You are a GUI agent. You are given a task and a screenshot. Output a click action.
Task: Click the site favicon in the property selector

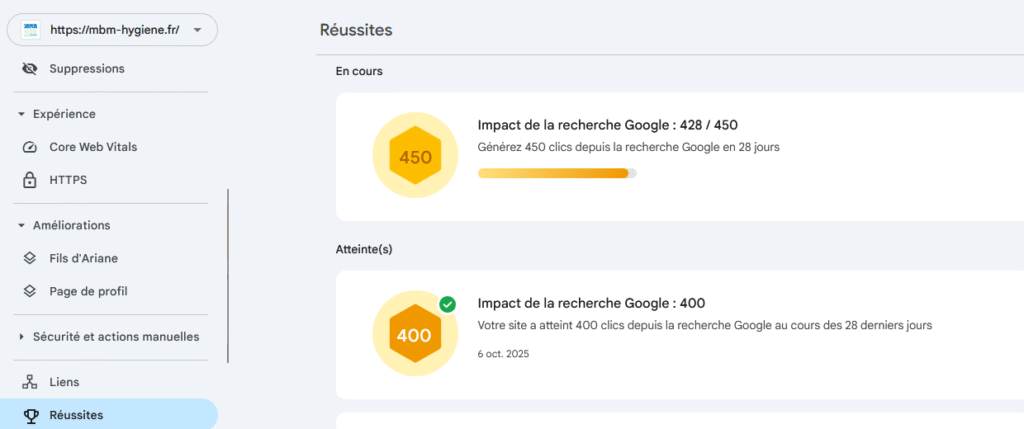tap(30, 30)
